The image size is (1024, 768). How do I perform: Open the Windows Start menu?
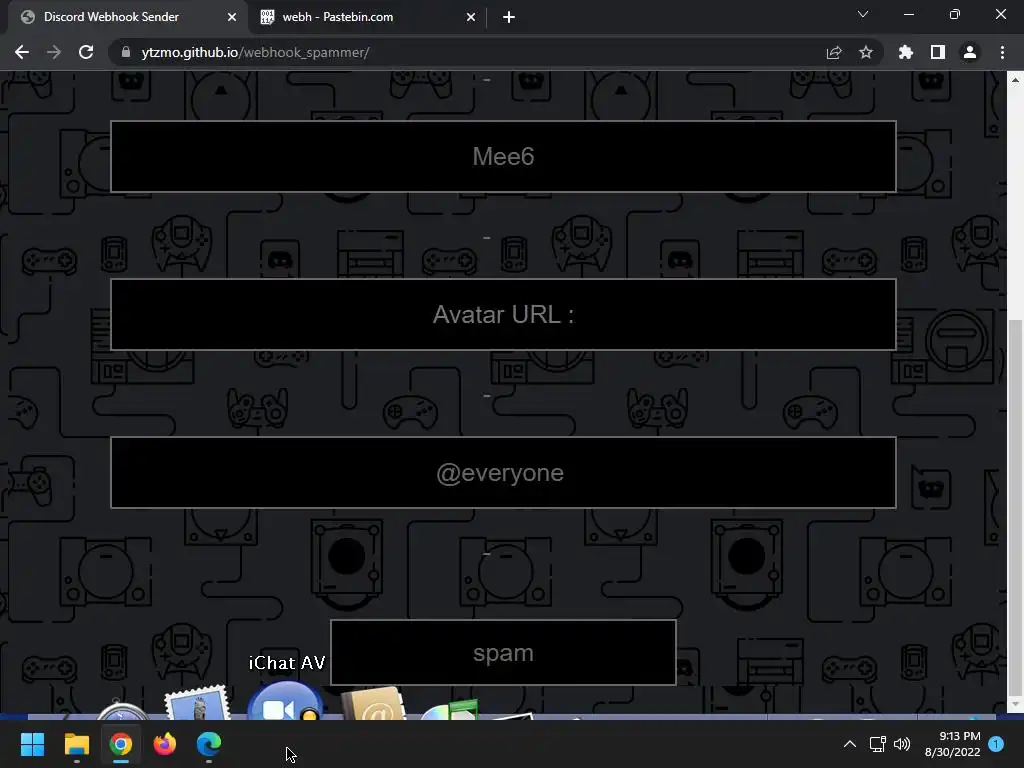tap(32, 744)
